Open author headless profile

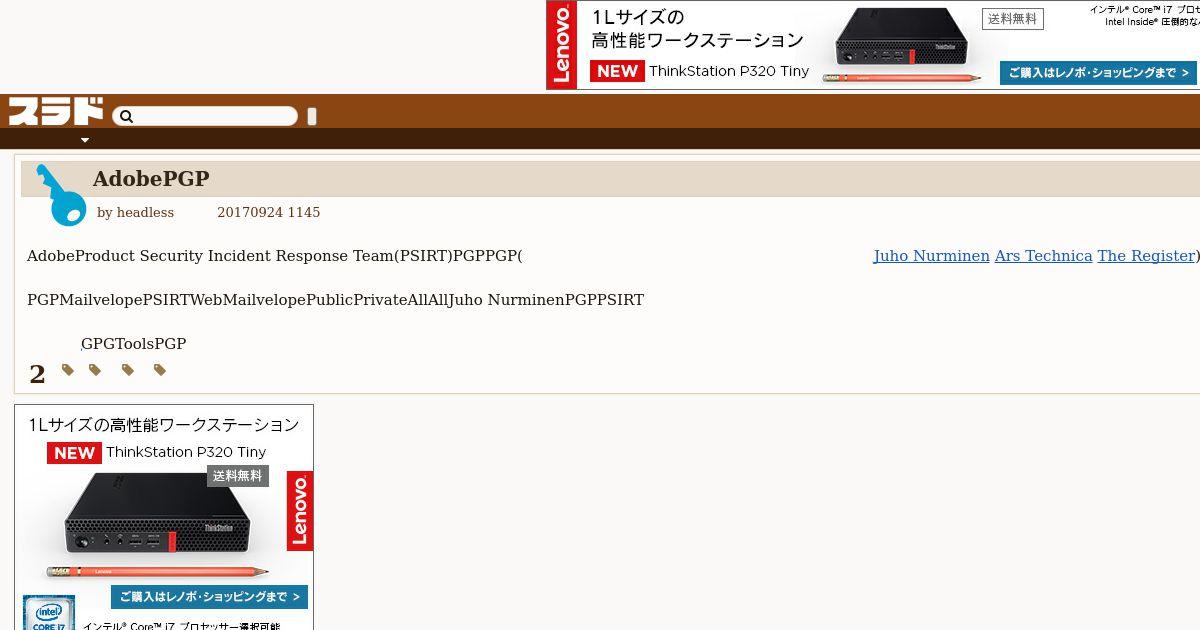[145, 212]
